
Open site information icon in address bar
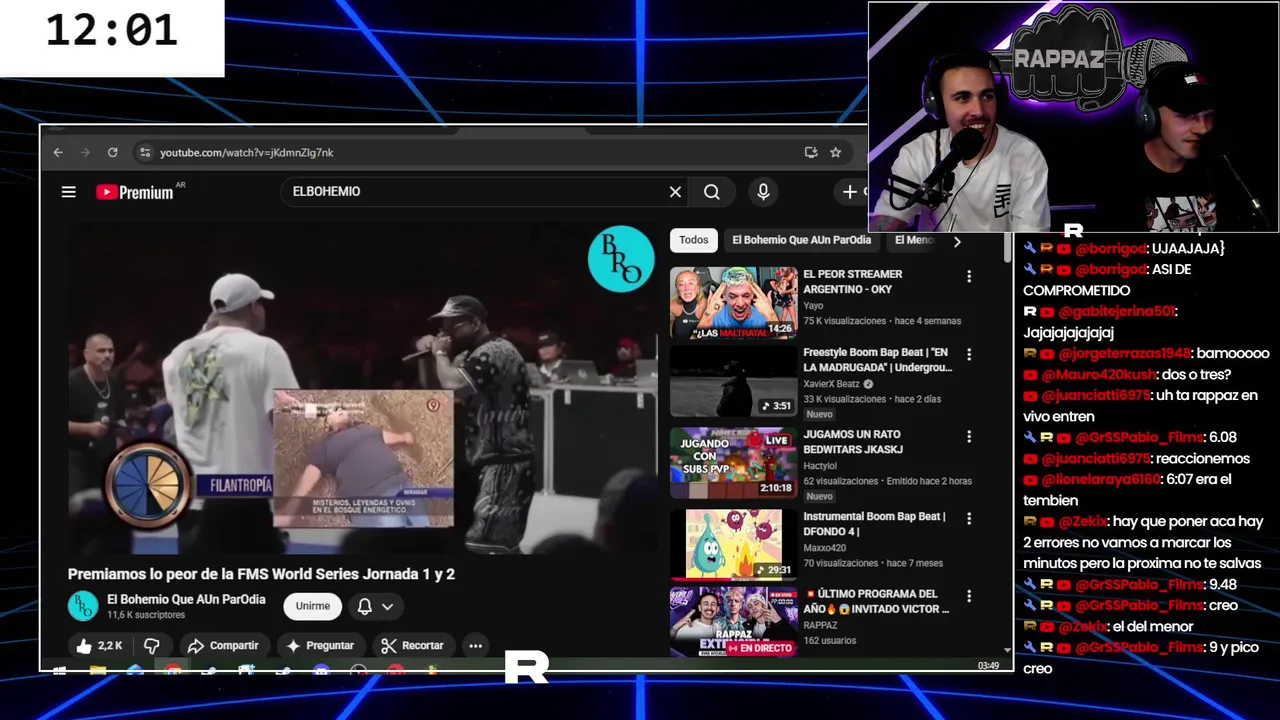pyautogui.click(x=145, y=152)
